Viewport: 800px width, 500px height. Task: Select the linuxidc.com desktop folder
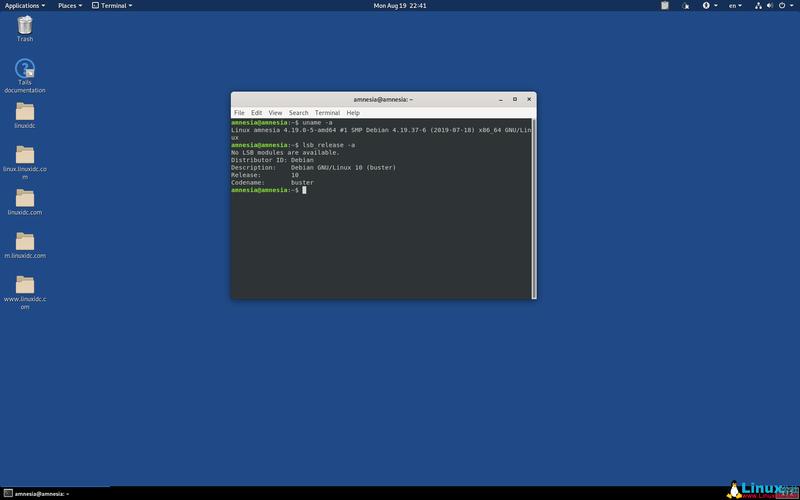tap(24, 202)
